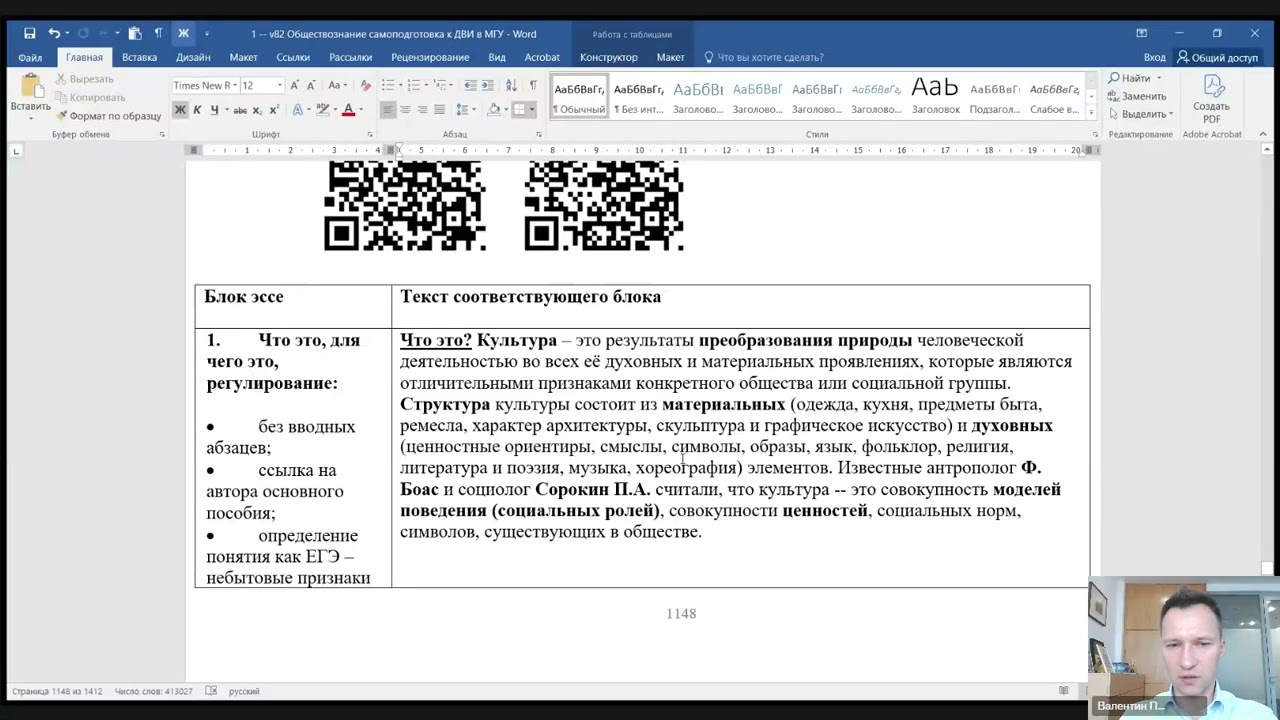This screenshot has width=1280, height=720.
Task: Open the Шрифт dialog launcher
Action: (x=369, y=134)
